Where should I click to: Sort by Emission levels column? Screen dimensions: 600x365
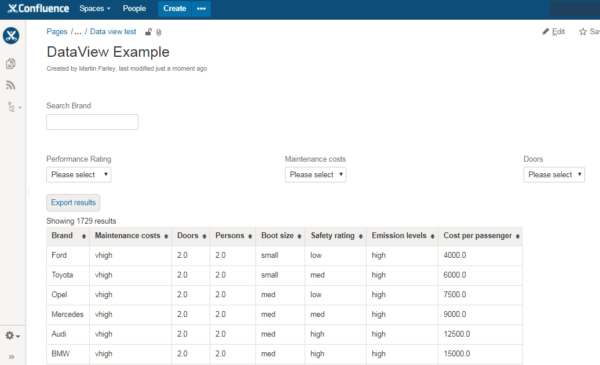[403, 236]
